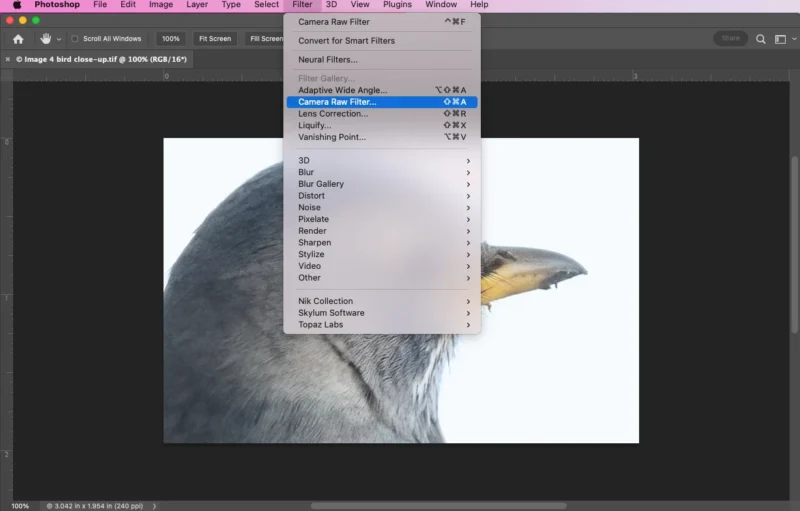This screenshot has width=800, height=511.
Task: Click the Home icon in options bar
Action: click(x=18, y=39)
